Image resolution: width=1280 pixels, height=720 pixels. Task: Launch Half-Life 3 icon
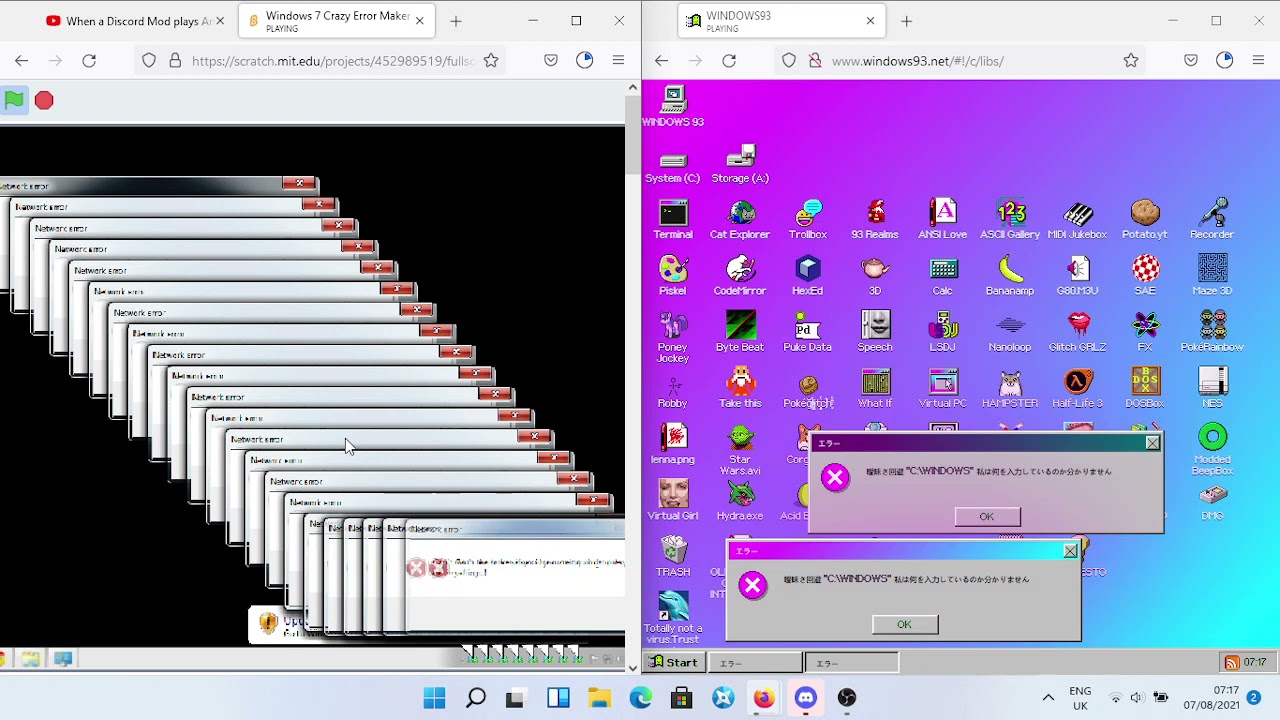1077,389
